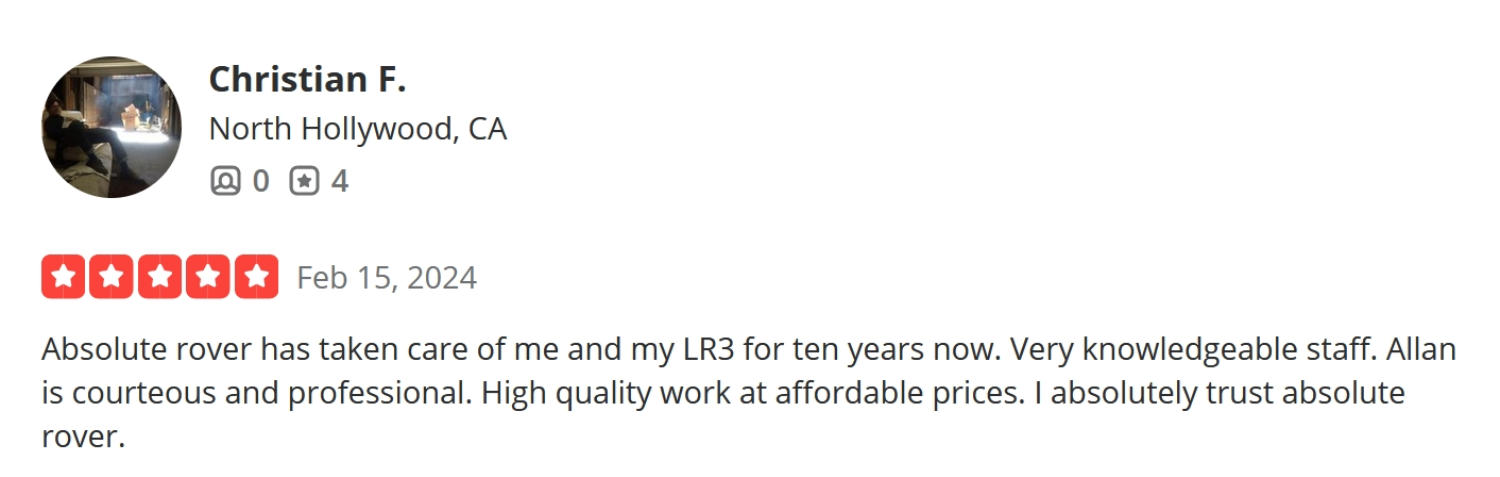Click "Absolute rover" at the start of the review
This screenshot has width=1500, height=477.
click(146, 350)
